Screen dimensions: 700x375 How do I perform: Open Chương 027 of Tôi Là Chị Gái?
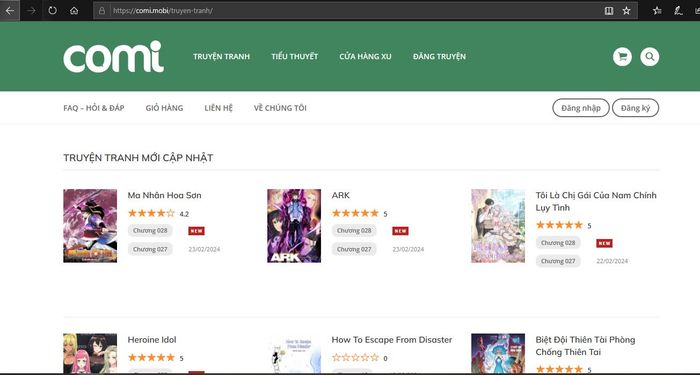coord(558,261)
